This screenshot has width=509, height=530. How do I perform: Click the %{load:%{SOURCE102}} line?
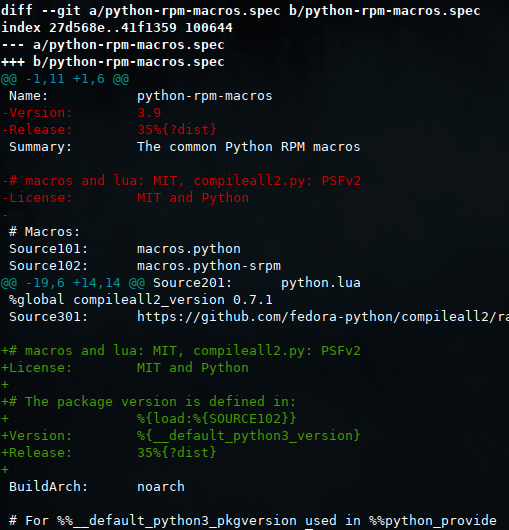tap(217, 418)
